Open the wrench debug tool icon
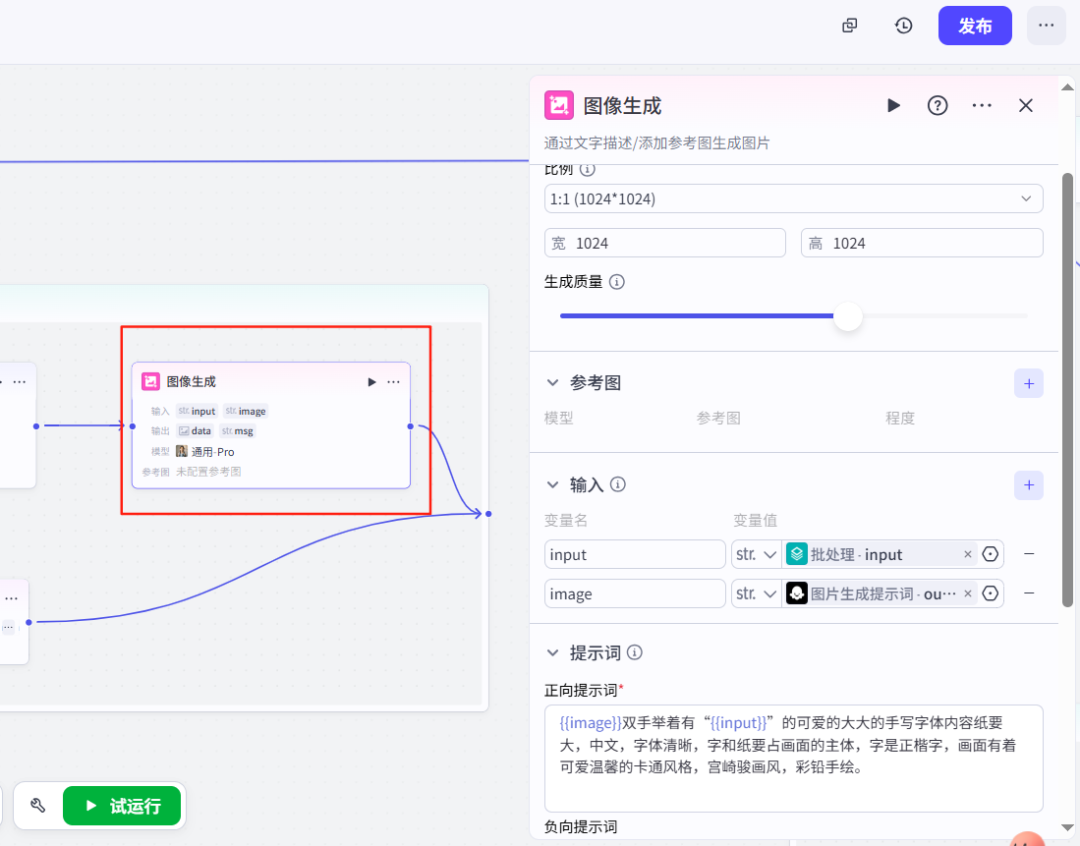Screen dimensions: 1080x846 coord(38,805)
